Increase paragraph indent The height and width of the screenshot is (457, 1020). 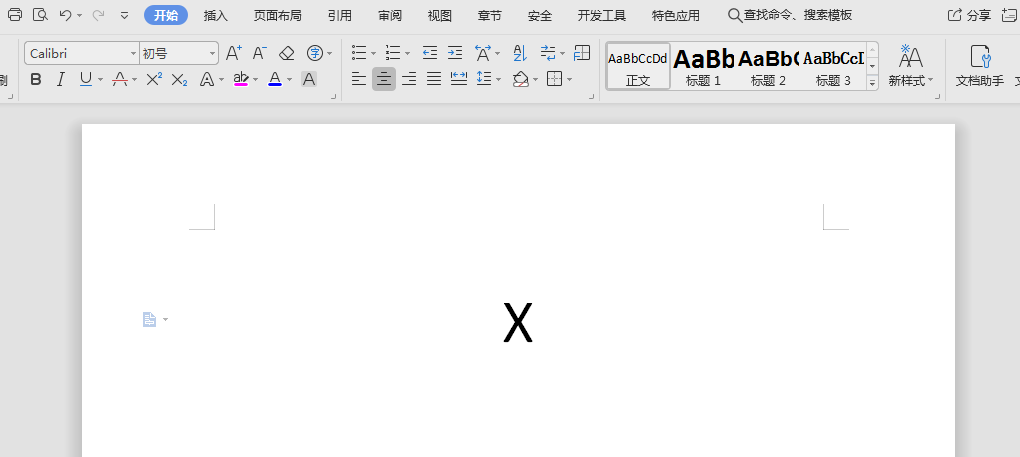click(455, 53)
